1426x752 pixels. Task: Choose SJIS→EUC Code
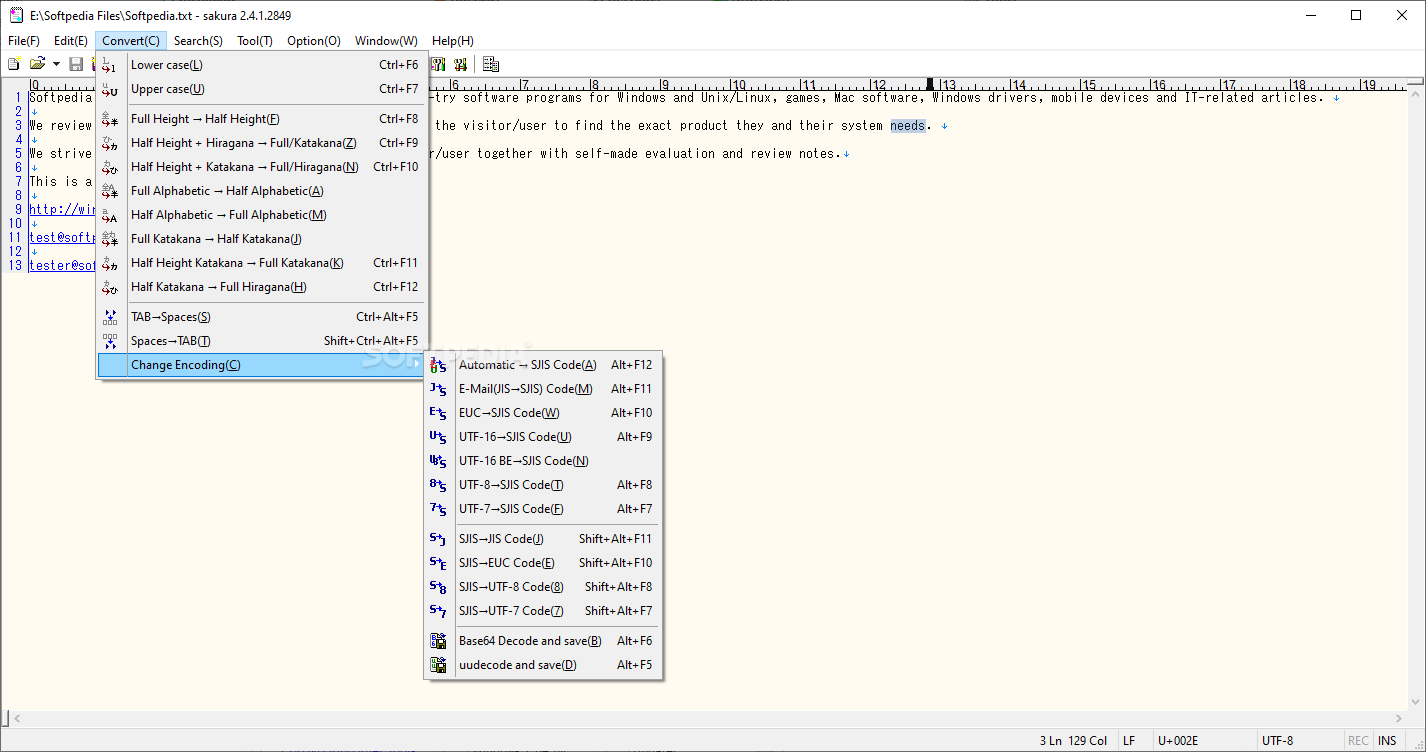[x=543, y=563]
